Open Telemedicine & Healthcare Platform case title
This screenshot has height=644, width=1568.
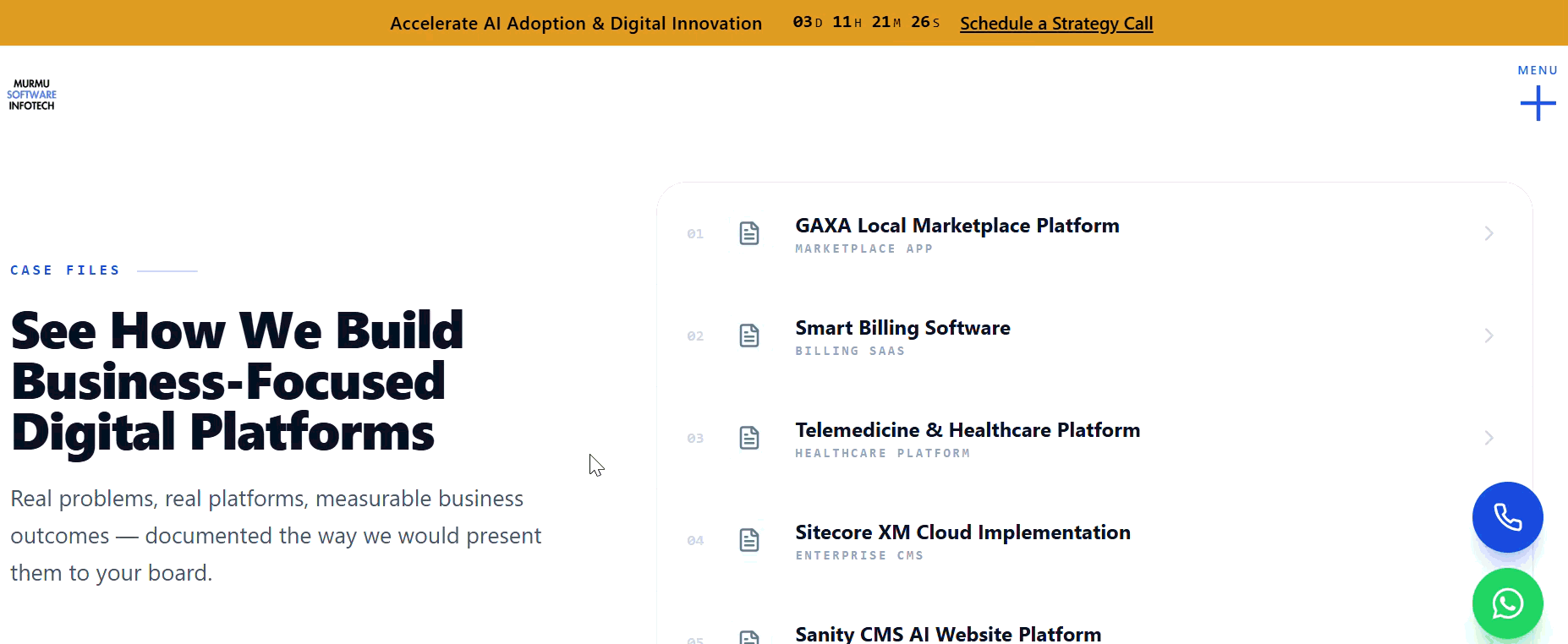pyautogui.click(x=968, y=430)
